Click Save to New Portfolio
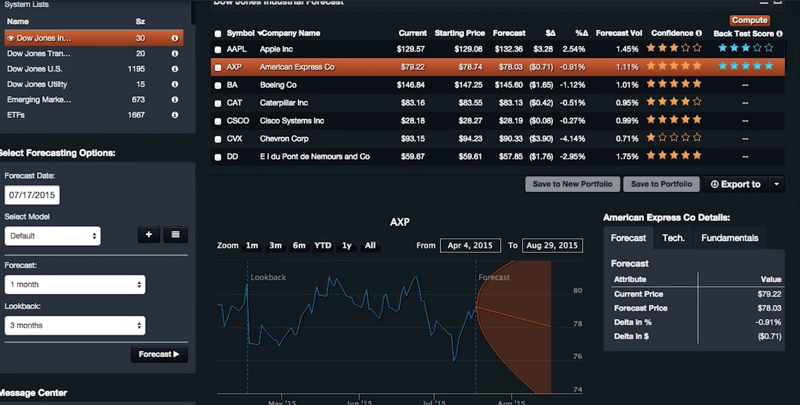 coord(572,184)
